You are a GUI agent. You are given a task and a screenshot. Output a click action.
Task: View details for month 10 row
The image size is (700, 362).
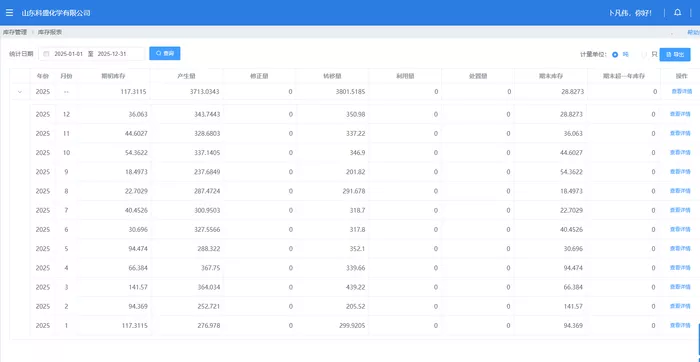click(x=680, y=153)
